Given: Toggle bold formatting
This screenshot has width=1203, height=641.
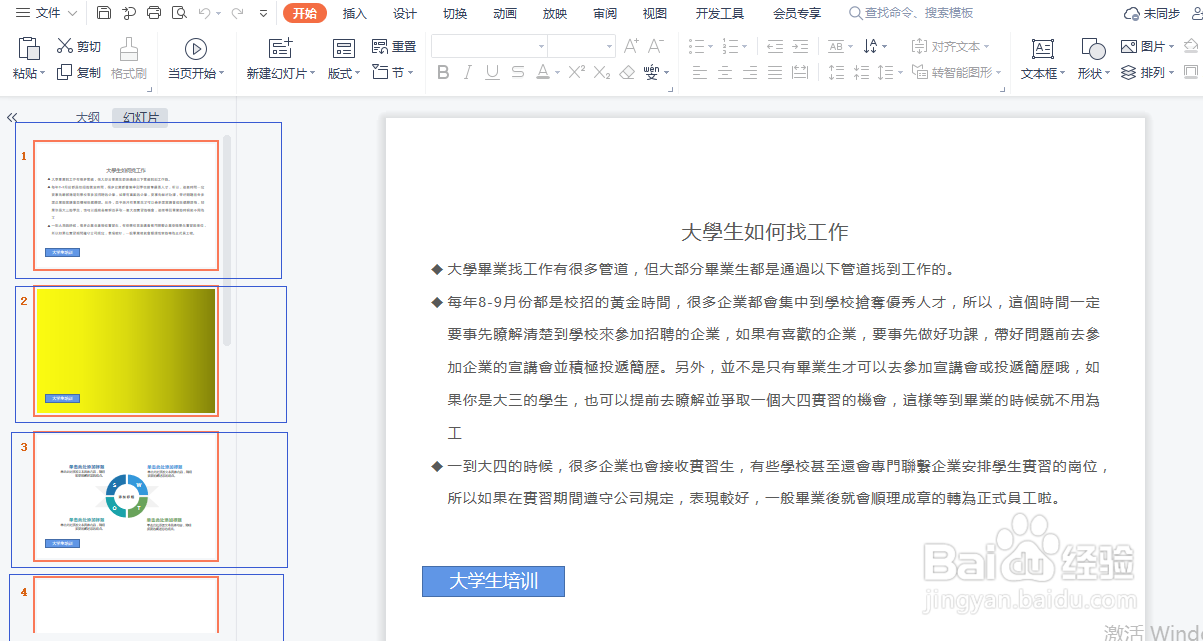Looking at the screenshot, I should tap(443, 72).
